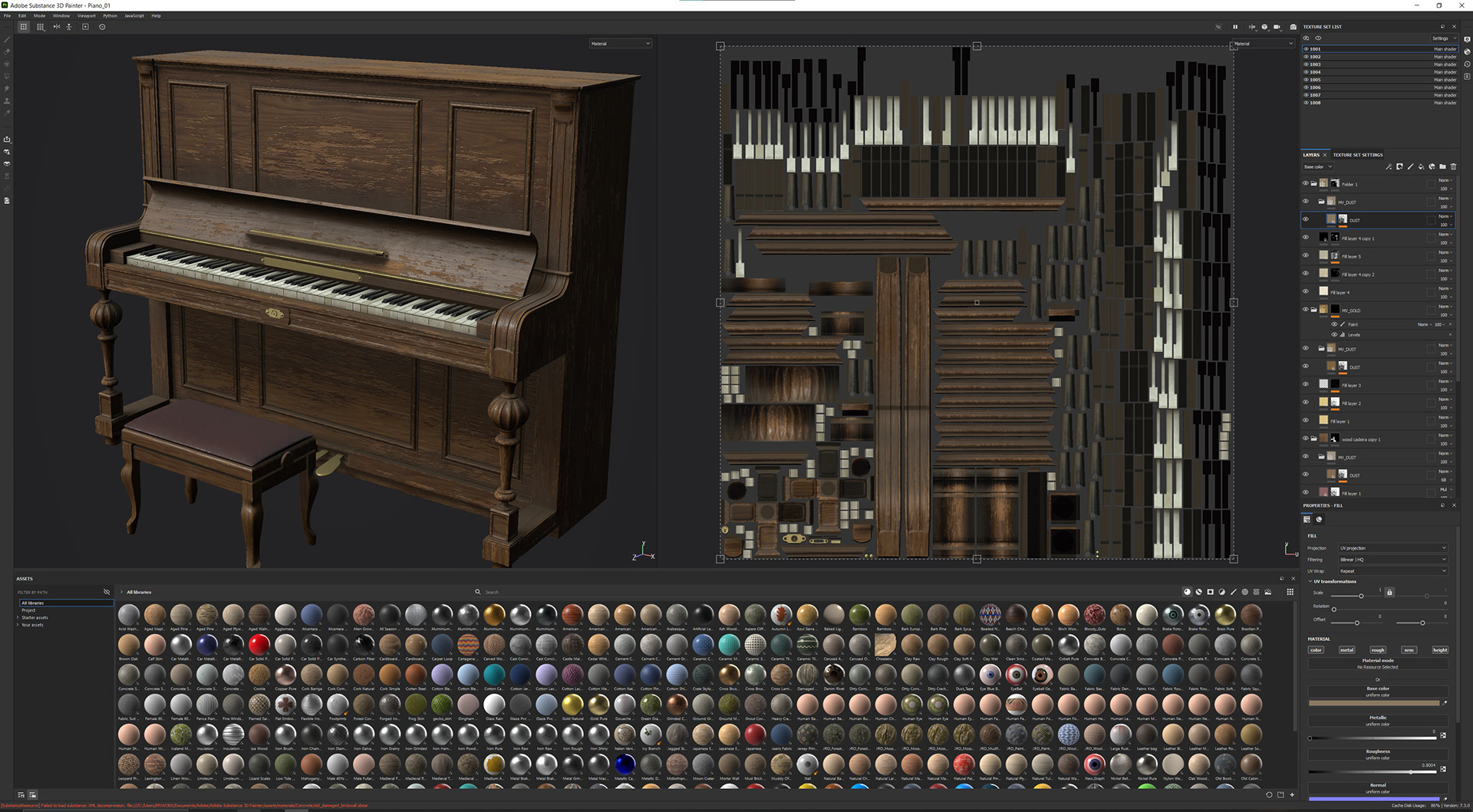Click the horizontal symmetry mirror icon
The height and width of the screenshot is (812, 1473).
pyautogui.click(x=57, y=27)
